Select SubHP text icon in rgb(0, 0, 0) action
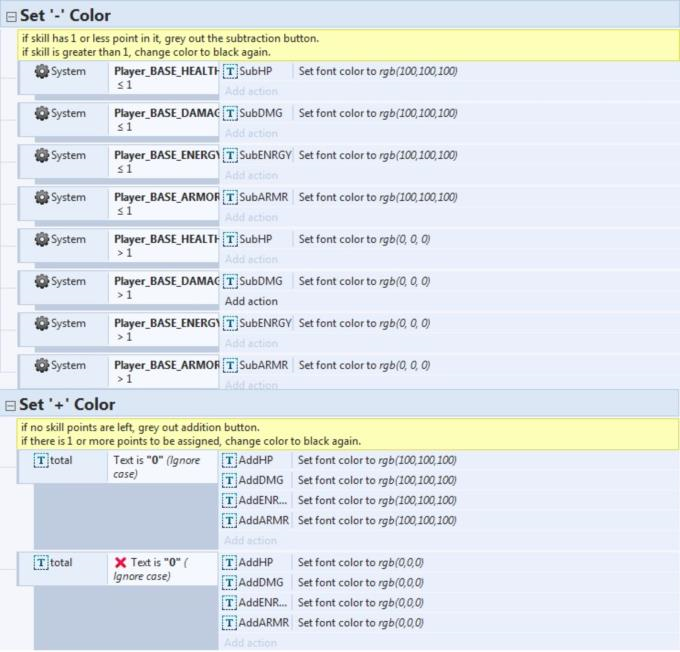 coord(230,240)
